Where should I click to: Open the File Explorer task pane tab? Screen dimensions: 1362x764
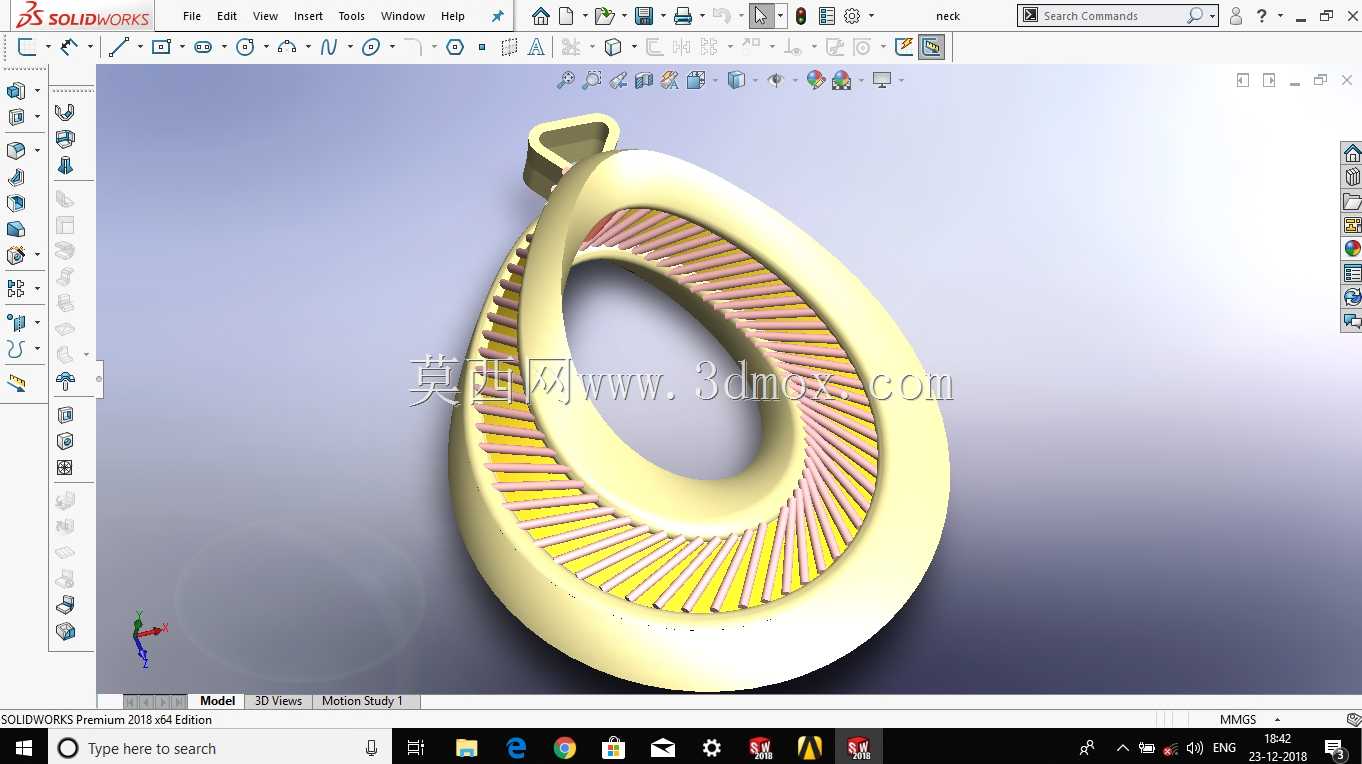(x=1352, y=201)
